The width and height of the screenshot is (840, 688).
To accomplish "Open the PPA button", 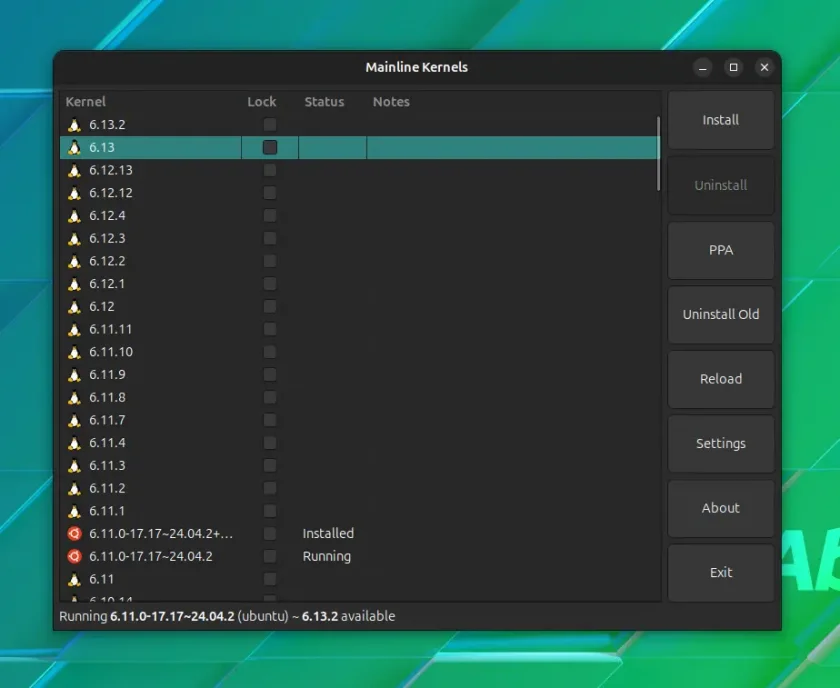I will (x=721, y=250).
